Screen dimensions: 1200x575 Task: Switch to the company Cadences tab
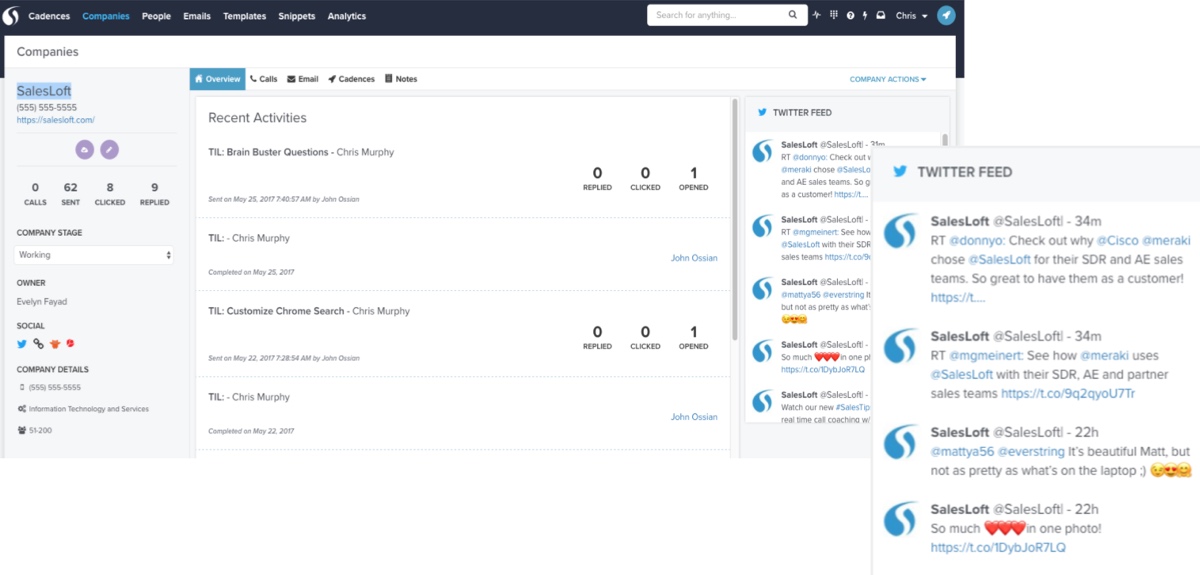click(352, 79)
